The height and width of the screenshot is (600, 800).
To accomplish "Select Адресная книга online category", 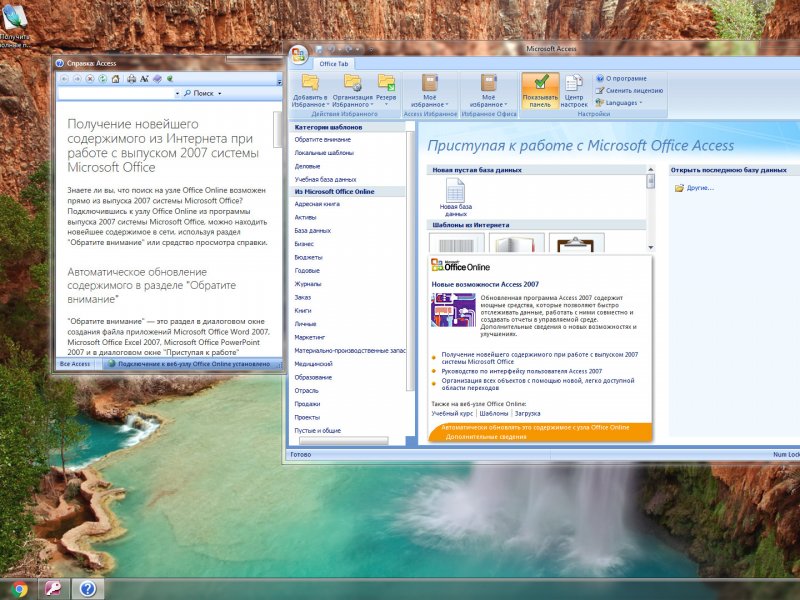I will pyautogui.click(x=317, y=204).
